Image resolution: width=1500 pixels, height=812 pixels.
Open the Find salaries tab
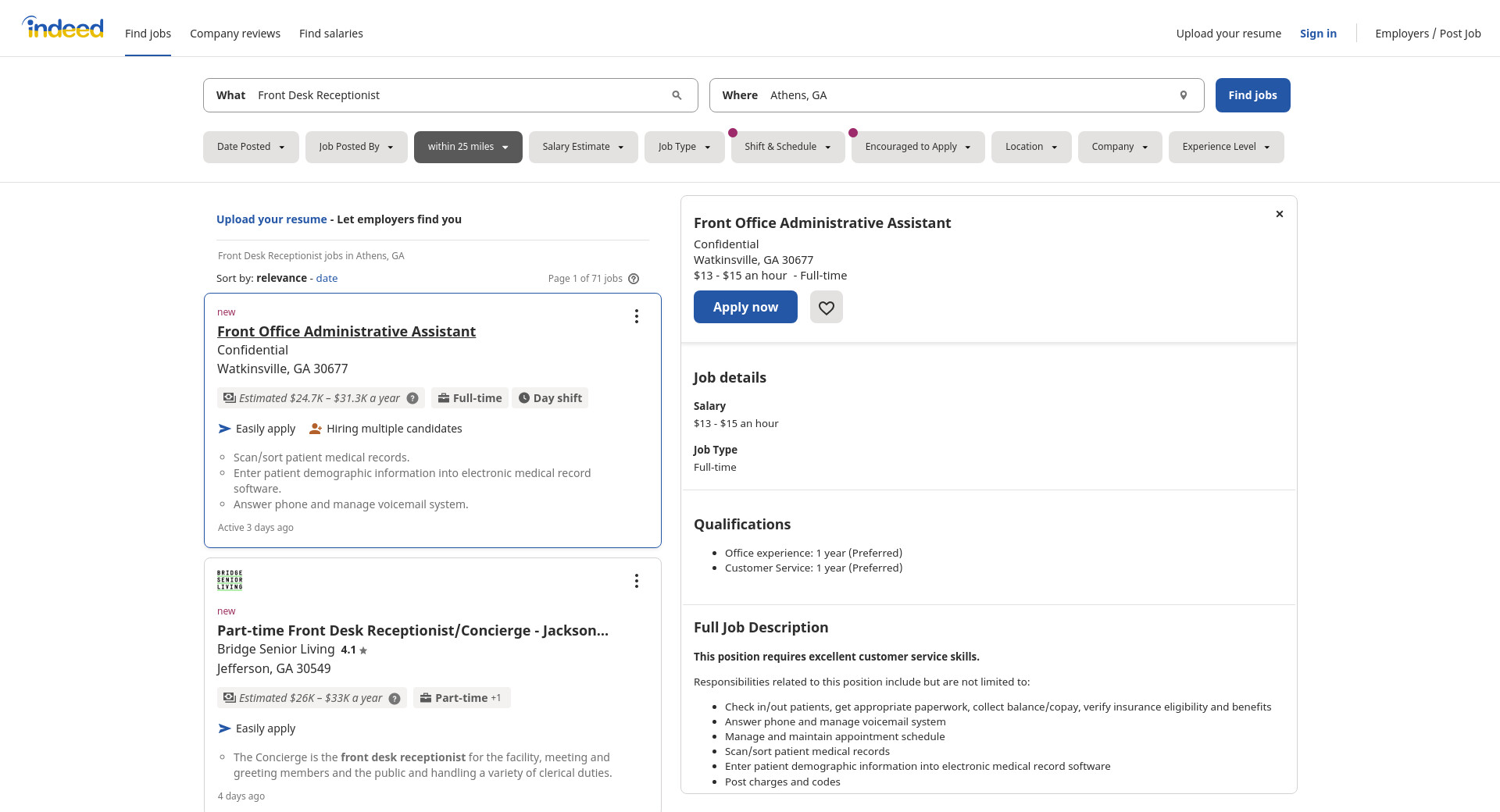pos(330,34)
